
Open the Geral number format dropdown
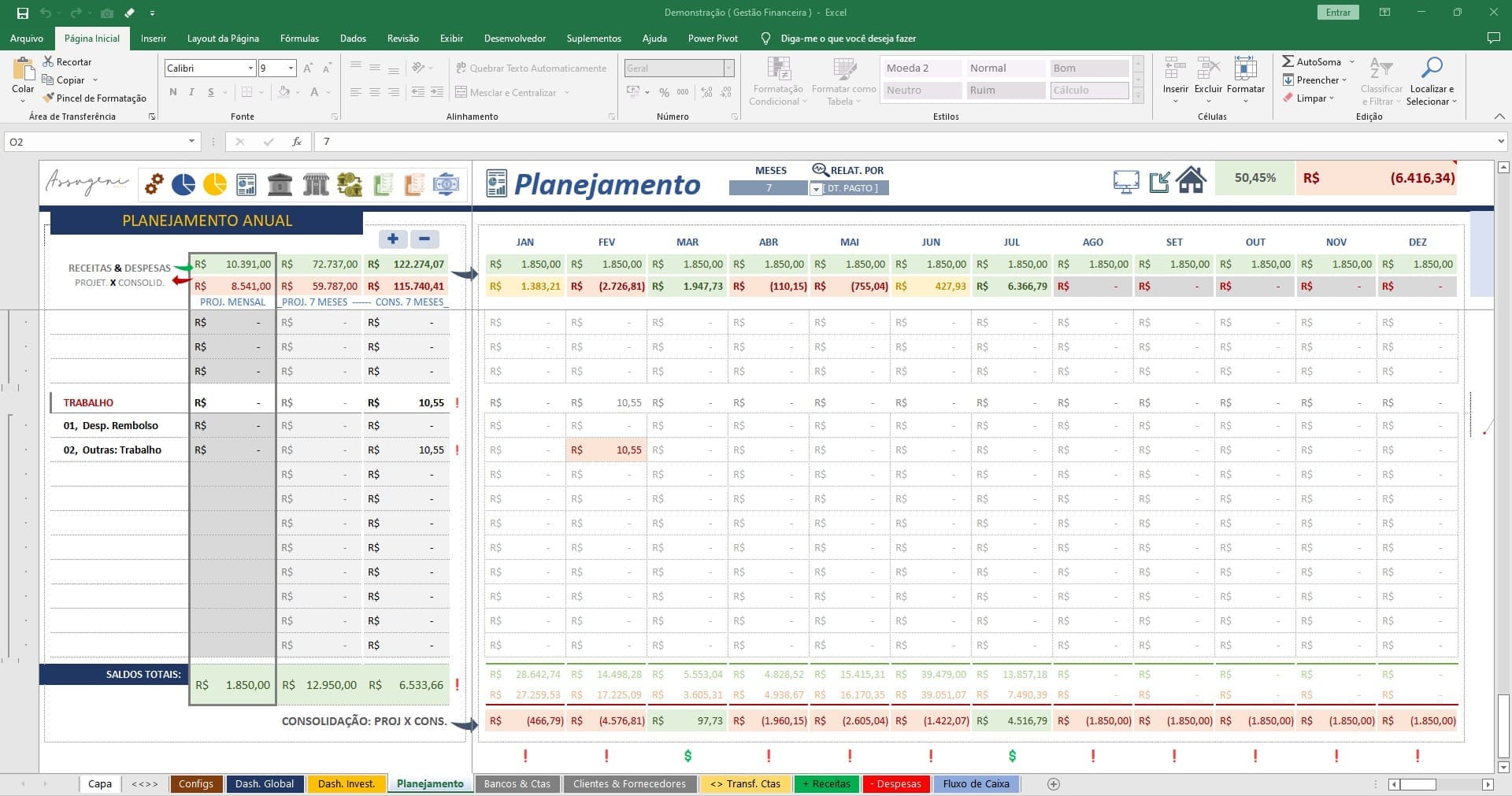pyautogui.click(x=728, y=68)
